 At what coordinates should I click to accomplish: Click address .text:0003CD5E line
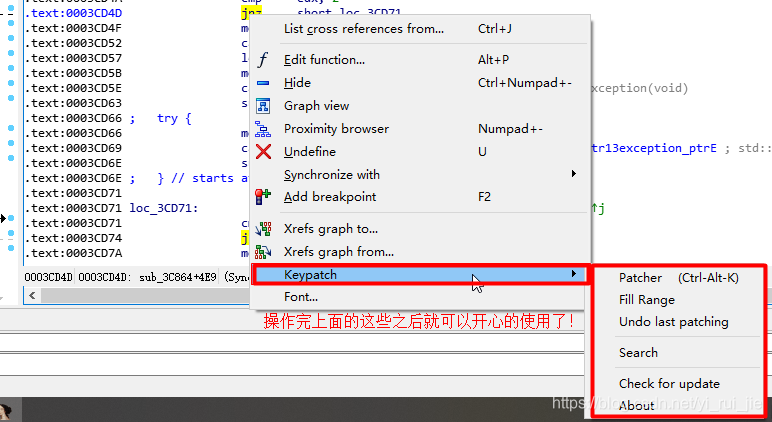point(74,88)
